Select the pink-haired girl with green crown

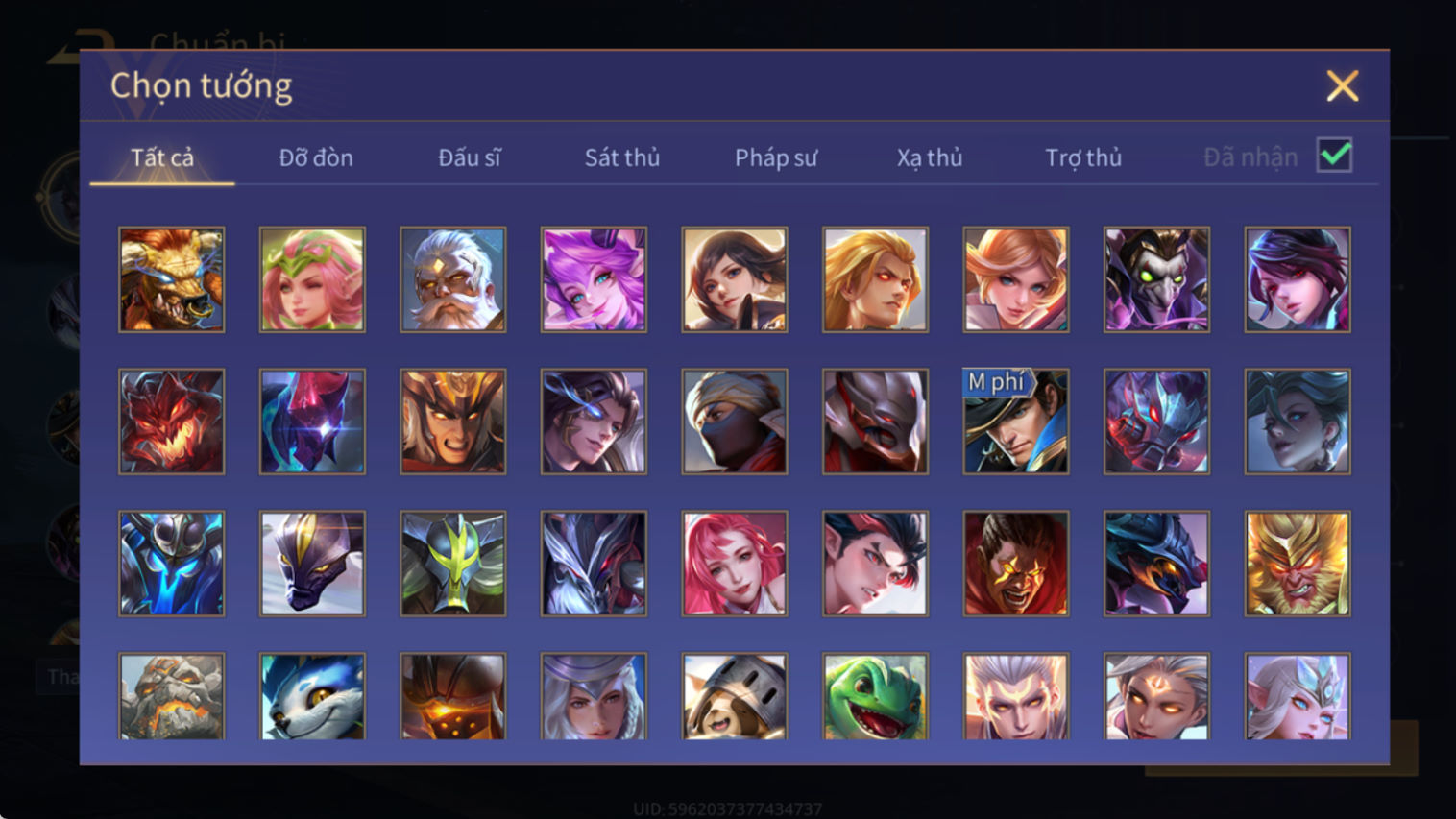(312, 279)
